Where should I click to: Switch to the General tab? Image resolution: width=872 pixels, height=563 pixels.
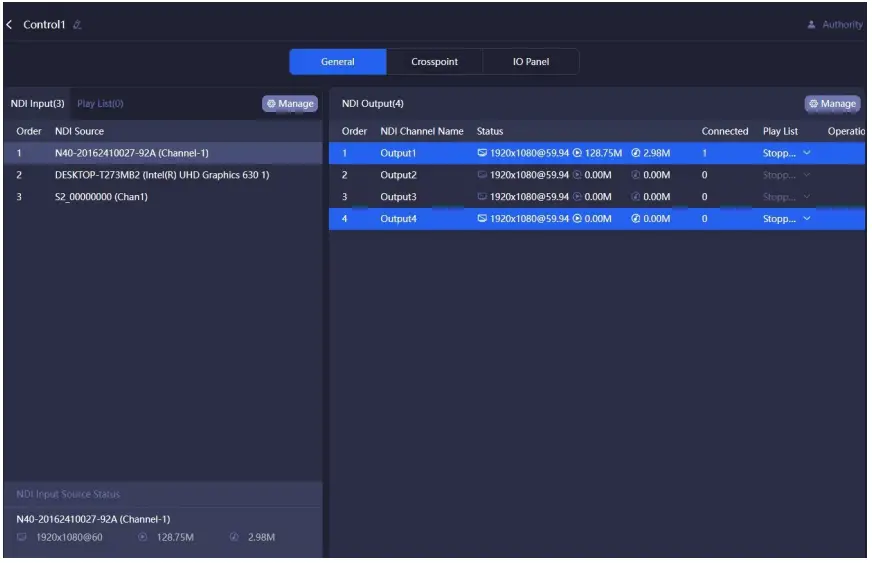[x=338, y=62]
